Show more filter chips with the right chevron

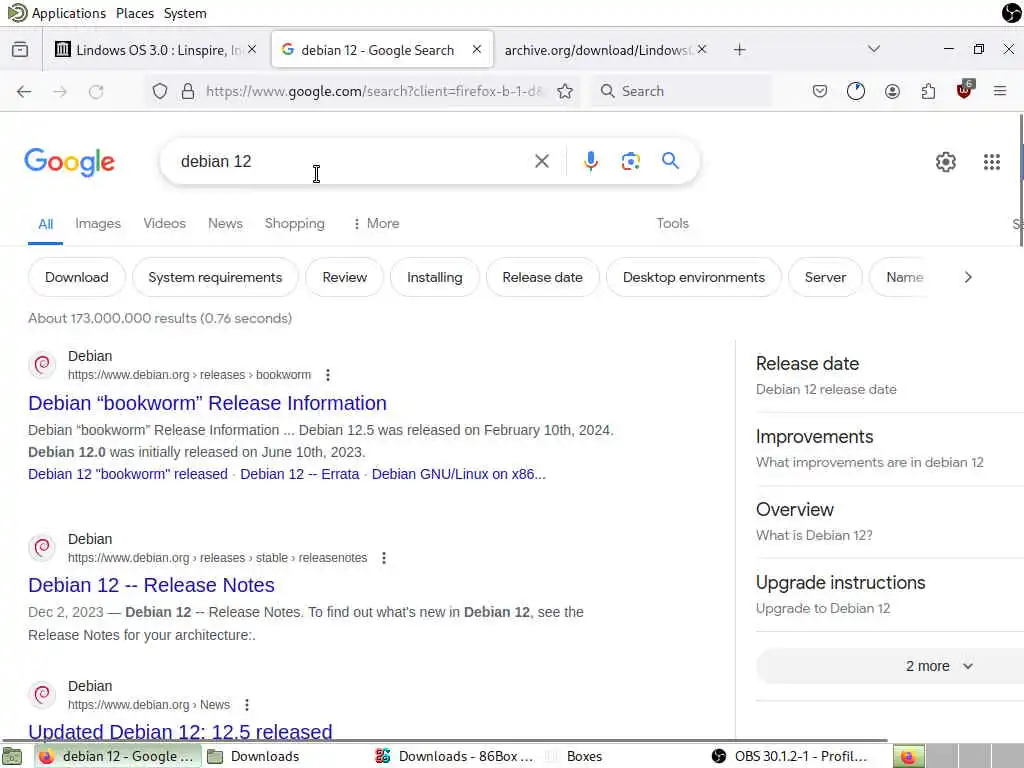[x=968, y=277]
